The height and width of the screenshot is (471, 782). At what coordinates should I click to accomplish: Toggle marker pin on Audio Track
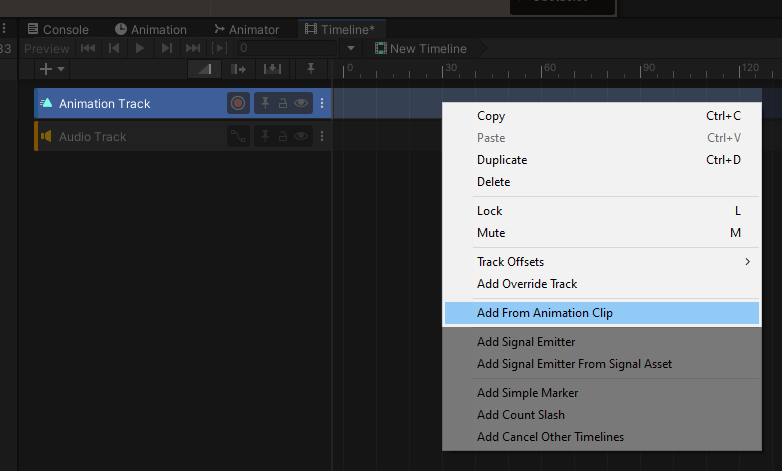click(266, 137)
